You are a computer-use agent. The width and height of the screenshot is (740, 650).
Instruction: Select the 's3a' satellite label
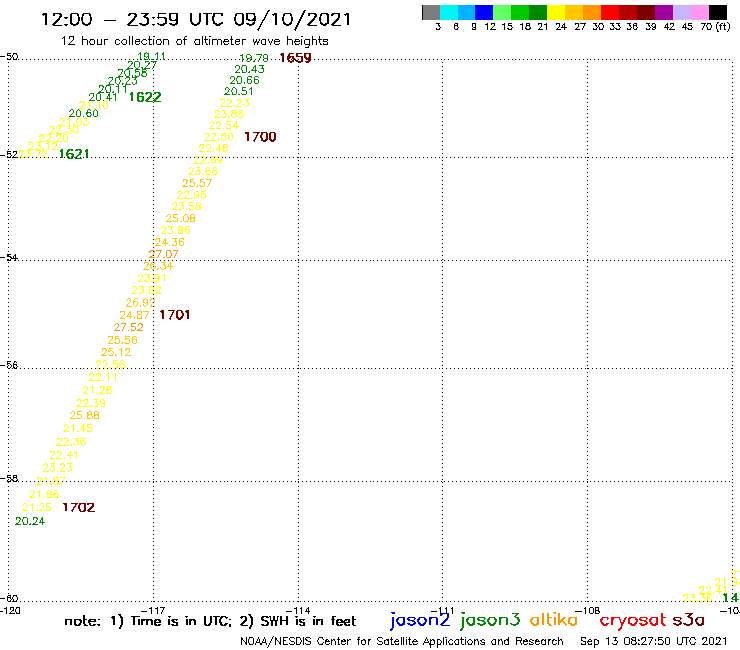pyautogui.click(x=689, y=620)
